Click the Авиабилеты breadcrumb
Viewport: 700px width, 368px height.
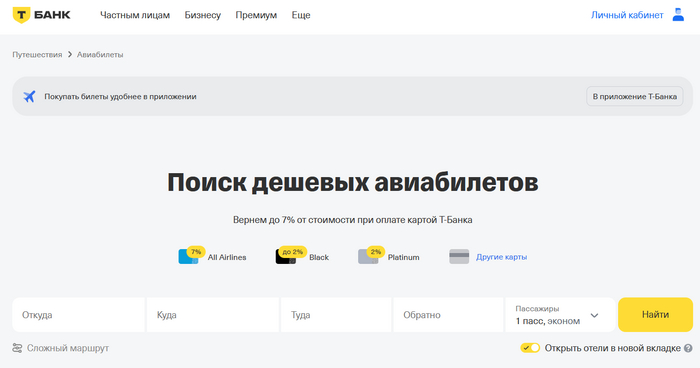(x=100, y=54)
